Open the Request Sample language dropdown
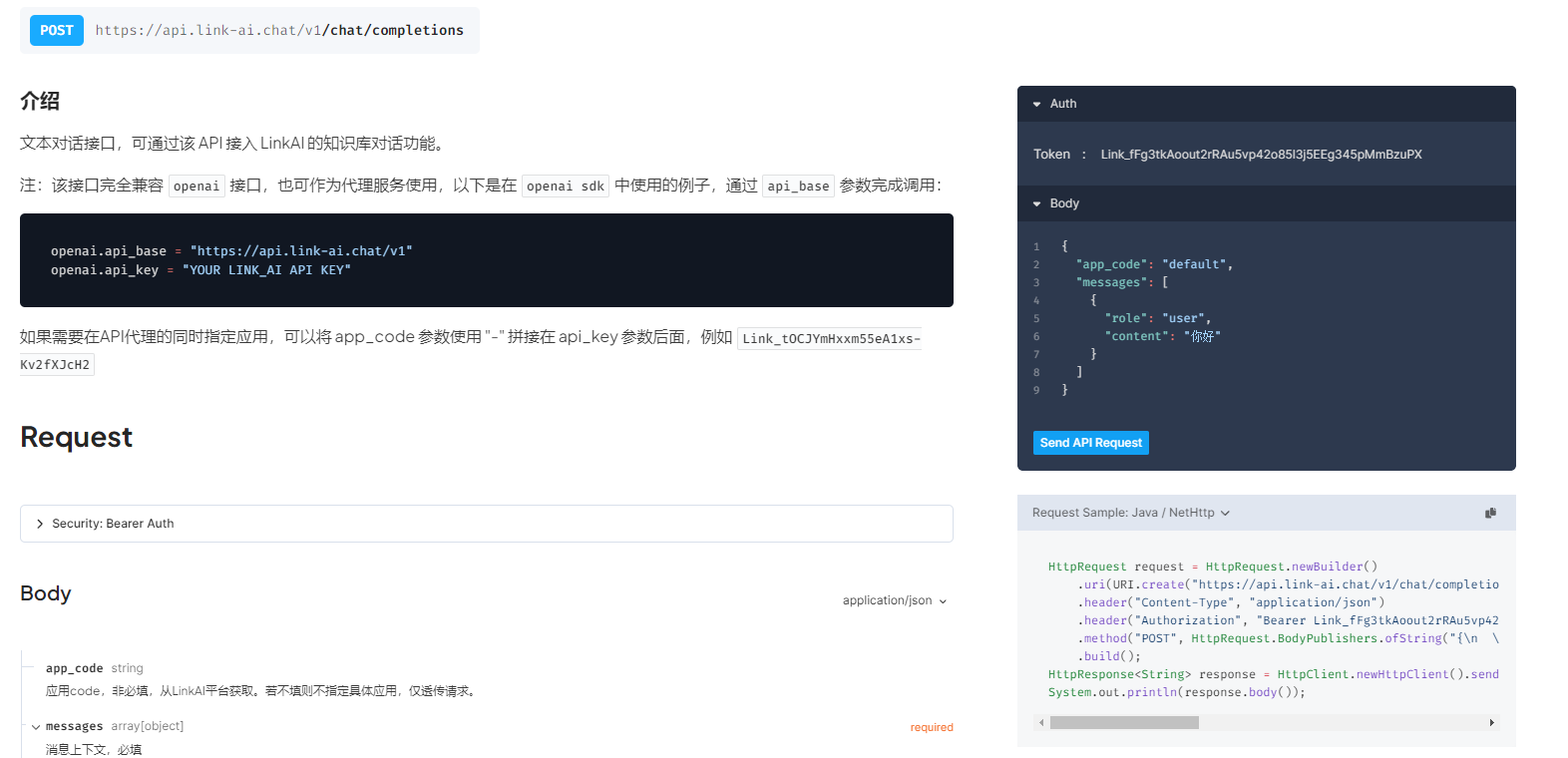1568x758 pixels. [x=1131, y=513]
